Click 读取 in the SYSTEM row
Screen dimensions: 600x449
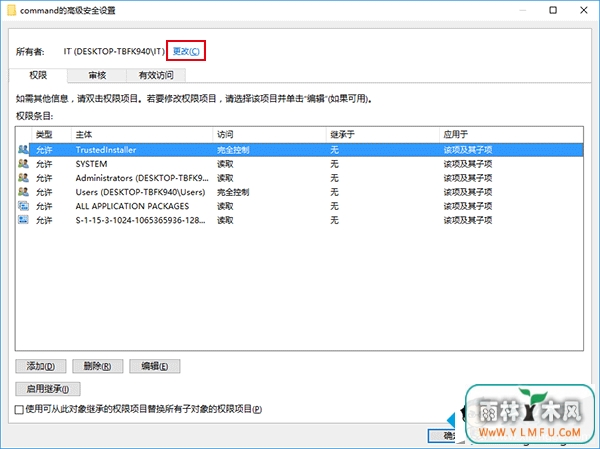tap(225, 164)
